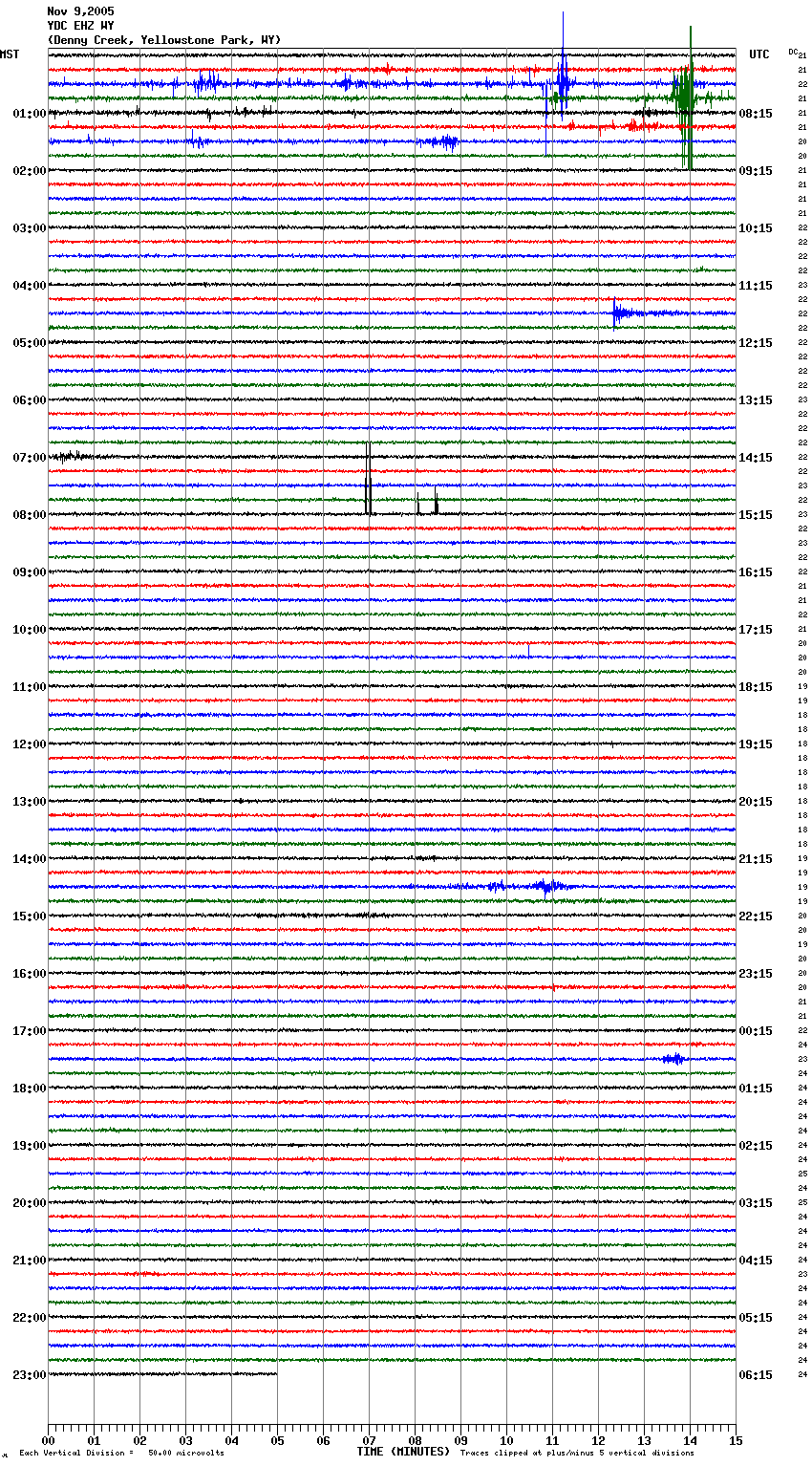Click "(Denny Creek, Yellowstone Park, WY)" station name
Screen dimensions: 812x1466
(164, 40)
